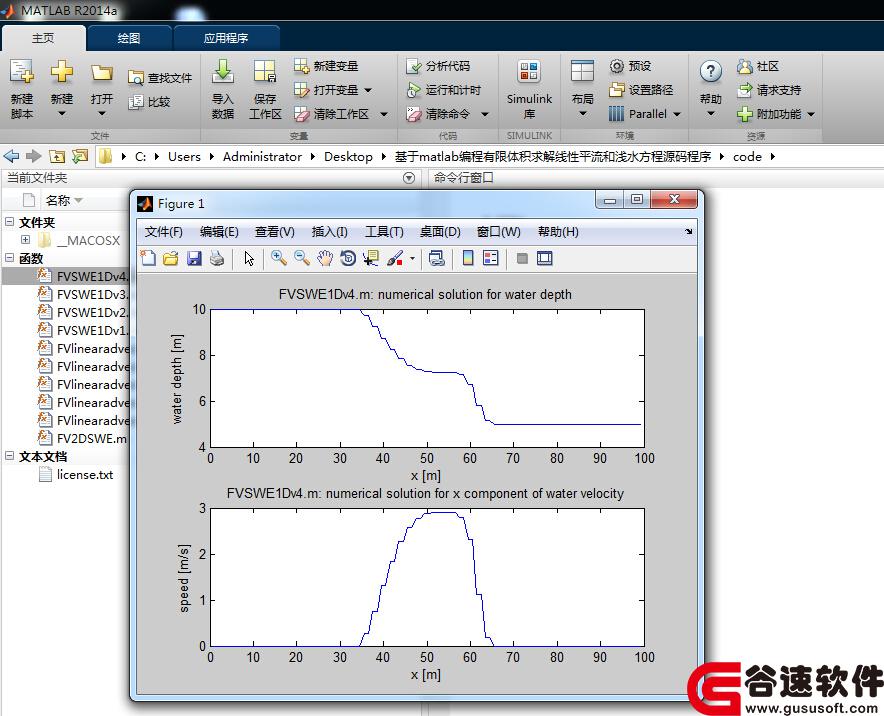
Task: Open the Layout (布局) dropdown arrow
Action: (x=582, y=114)
